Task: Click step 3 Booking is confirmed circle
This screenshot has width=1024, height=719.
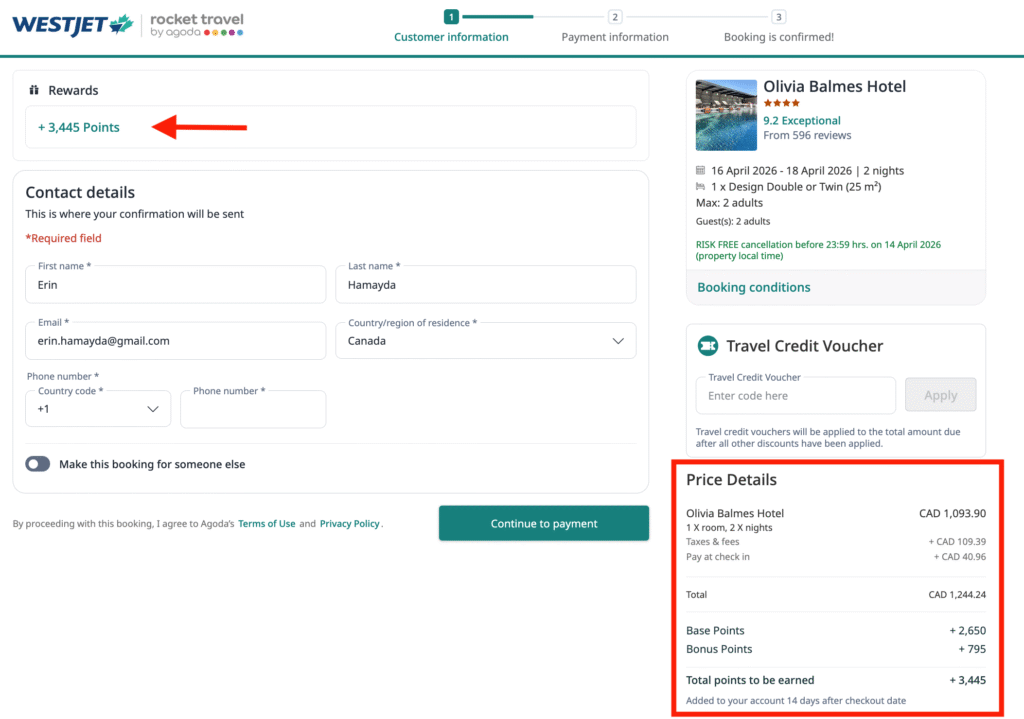Action: click(x=779, y=17)
